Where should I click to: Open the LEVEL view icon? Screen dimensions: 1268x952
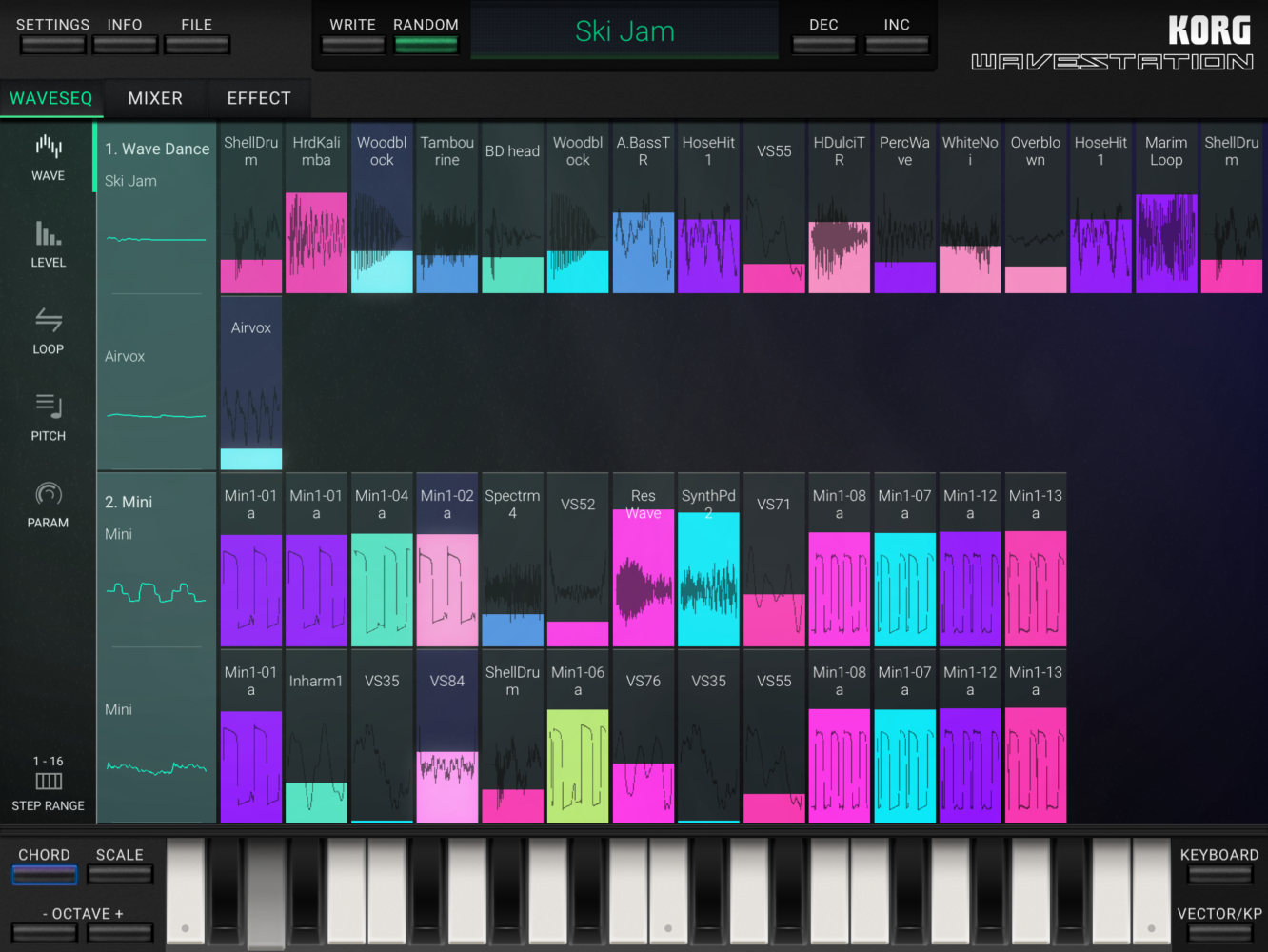click(48, 244)
